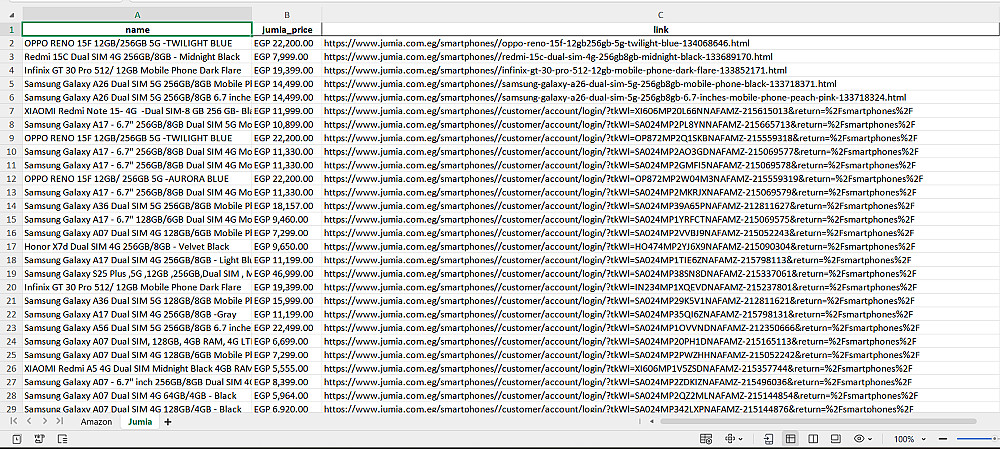
Task: Open infinix-gt-30-pro dark-flare link in row 4
Action: 555,70
